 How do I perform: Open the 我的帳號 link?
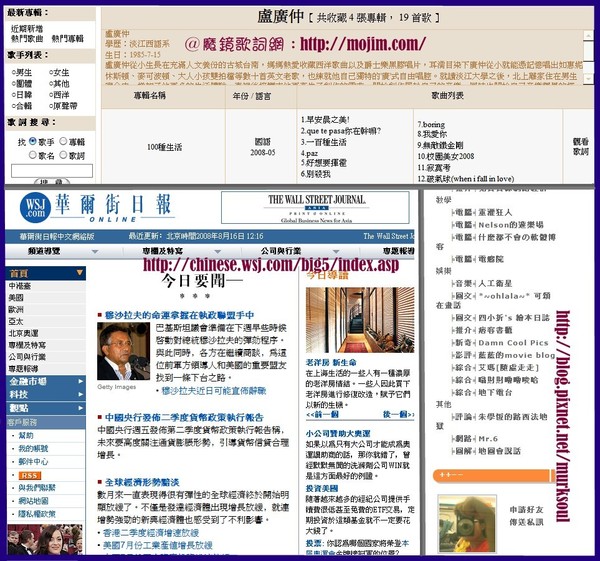tap(33, 448)
